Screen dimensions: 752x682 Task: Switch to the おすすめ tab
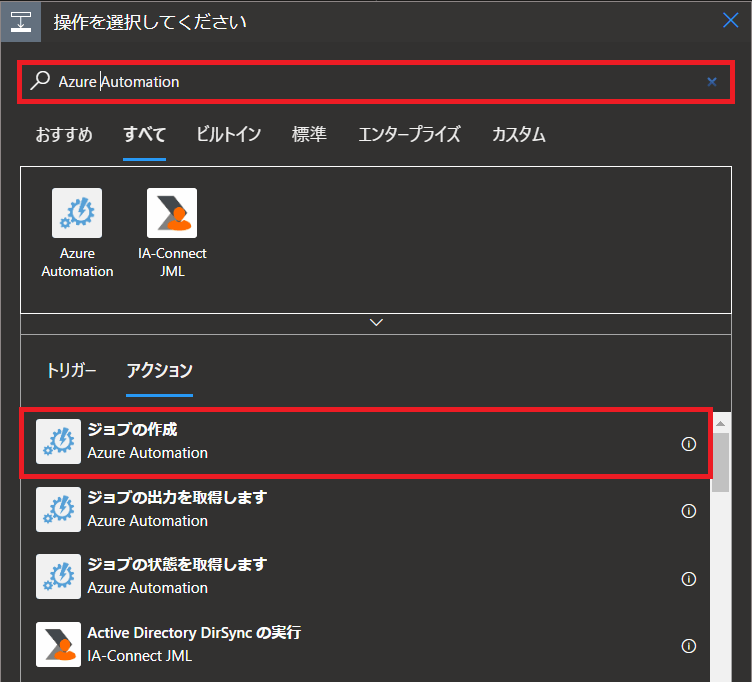point(64,135)
